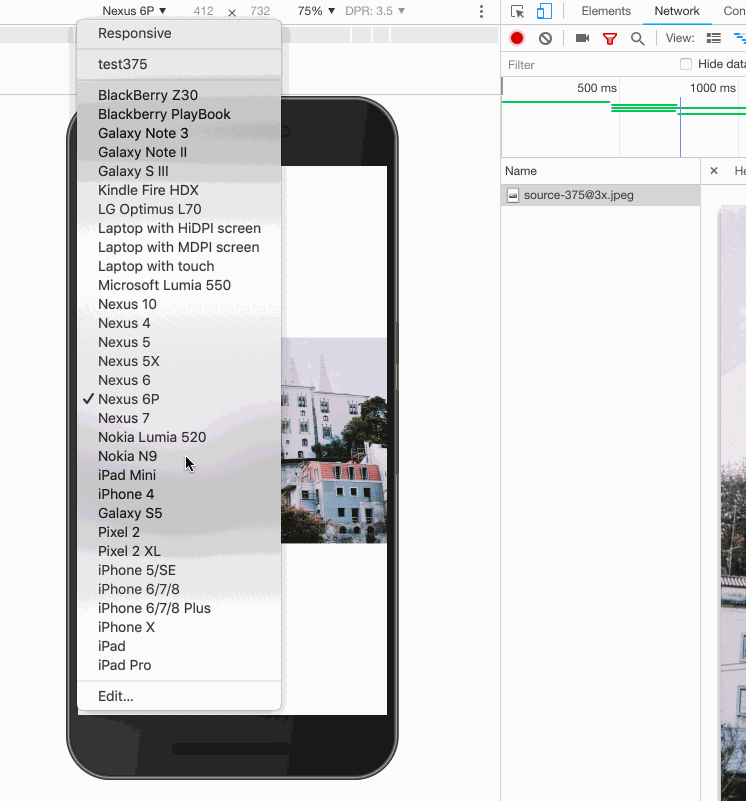Choose Kindle Fire HDX device
746x801 pixels.
[x=179, y=190]
